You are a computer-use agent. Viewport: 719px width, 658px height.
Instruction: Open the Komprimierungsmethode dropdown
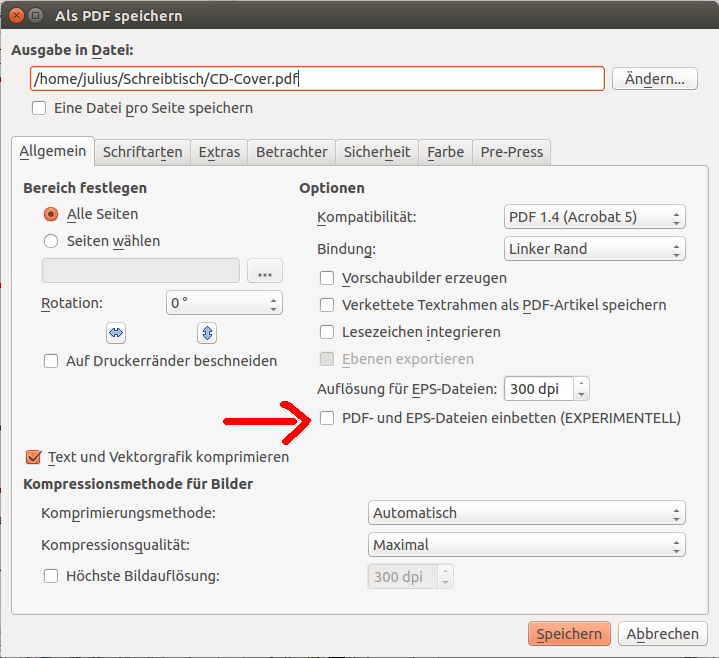526,513
